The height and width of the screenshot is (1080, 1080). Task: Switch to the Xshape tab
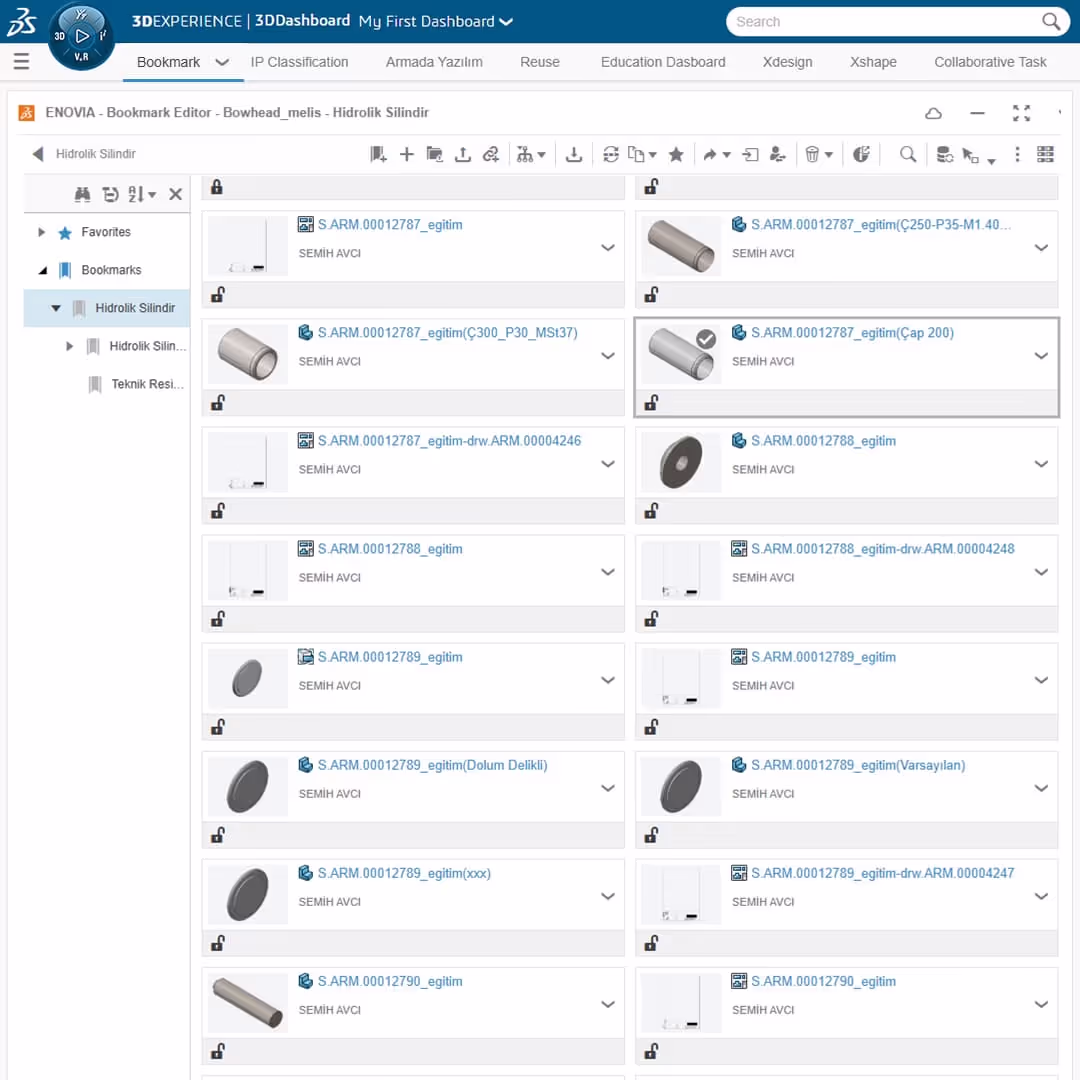coord(873,62)
